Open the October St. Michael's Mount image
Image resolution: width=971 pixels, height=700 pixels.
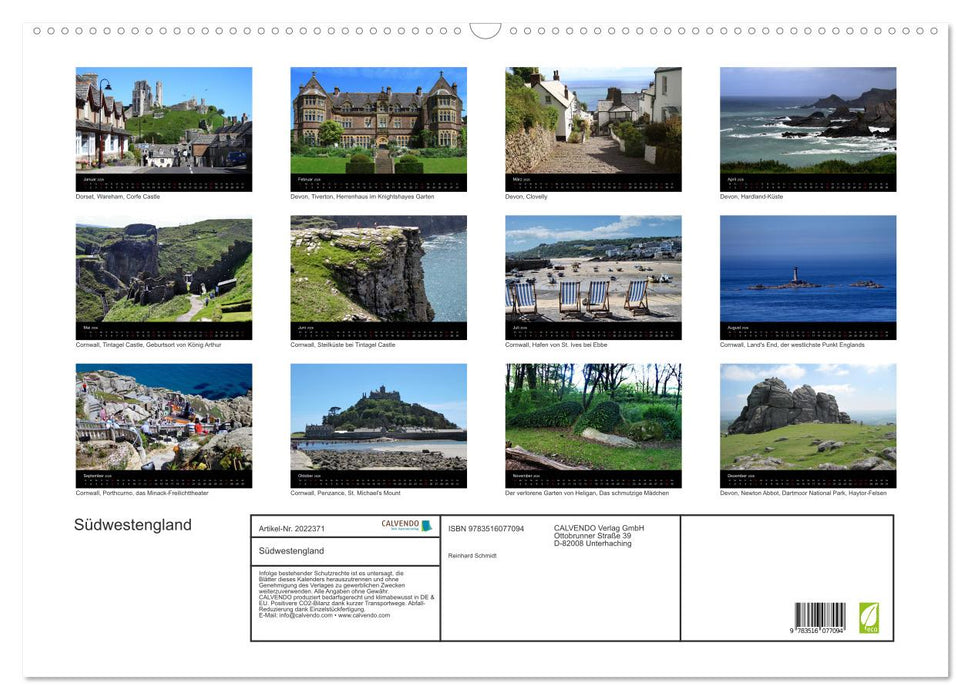[x=379, y=424]
